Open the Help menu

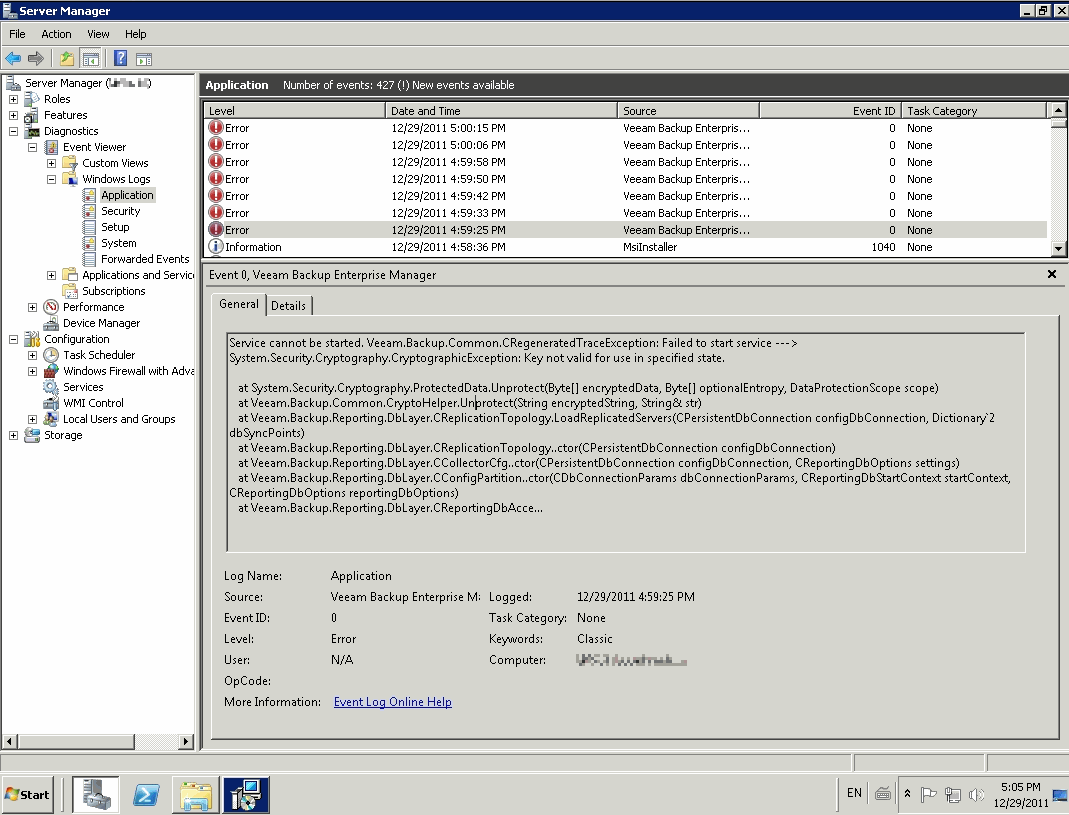(x=136, y=34)
